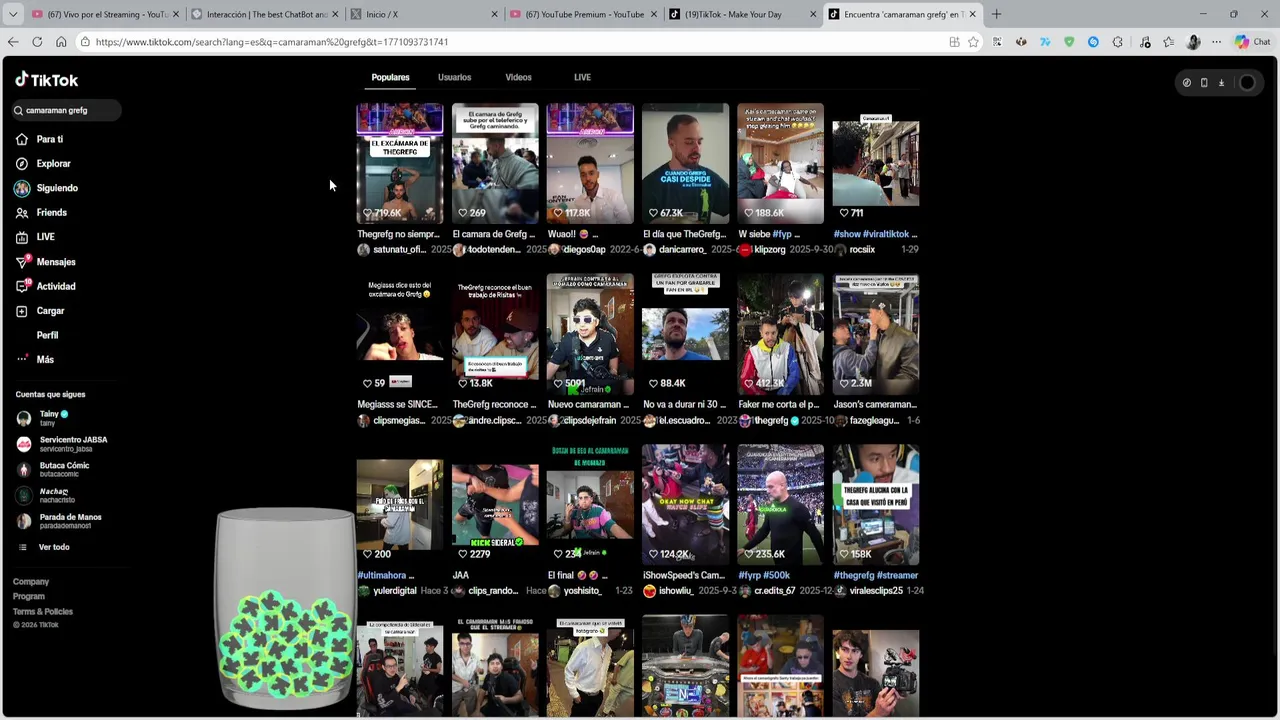
Task: Switch to TikTok Make Your Day tab
Action: [743, 14]
